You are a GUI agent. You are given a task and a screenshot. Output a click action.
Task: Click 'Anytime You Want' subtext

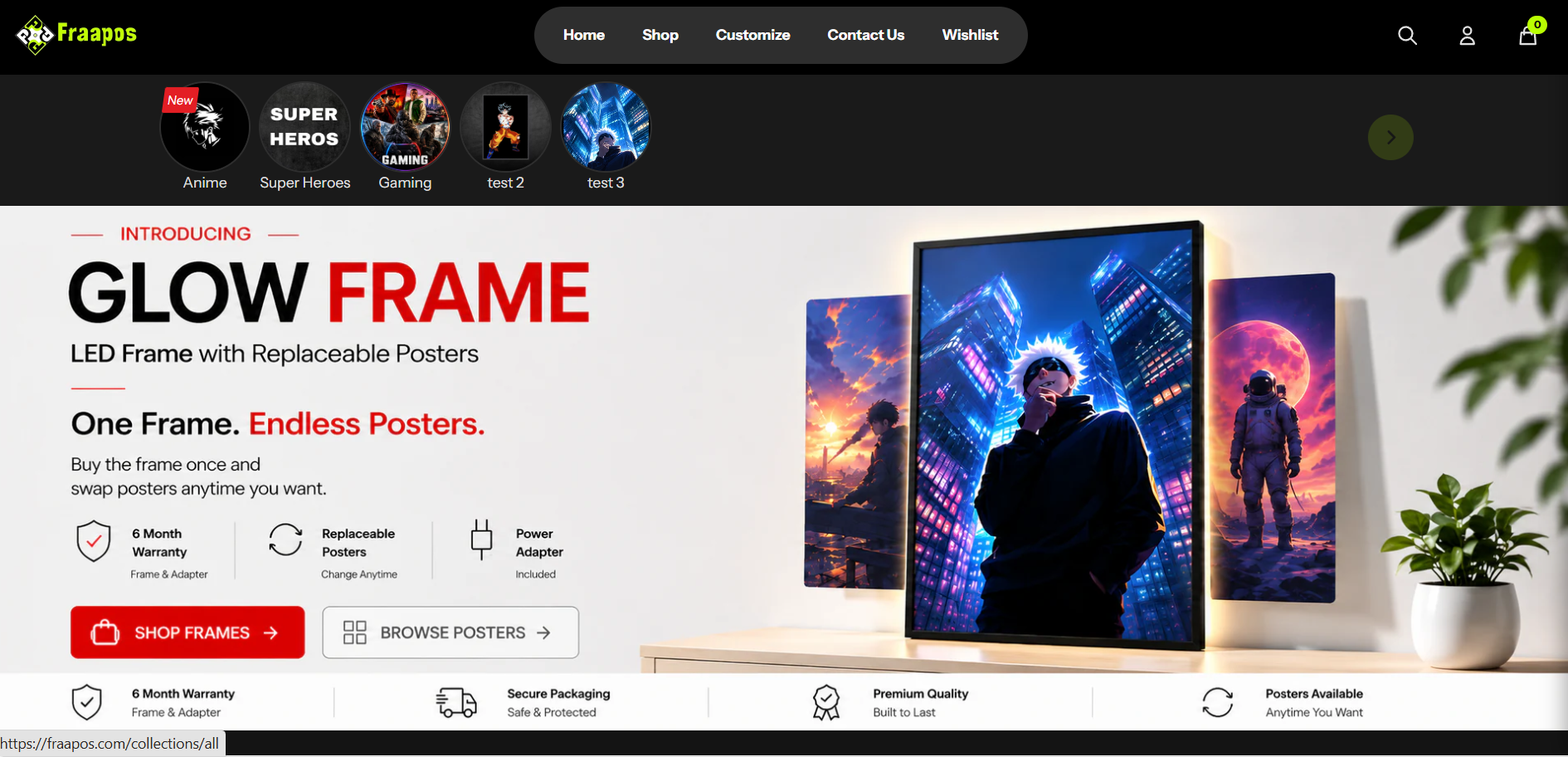click(1314, 712)
